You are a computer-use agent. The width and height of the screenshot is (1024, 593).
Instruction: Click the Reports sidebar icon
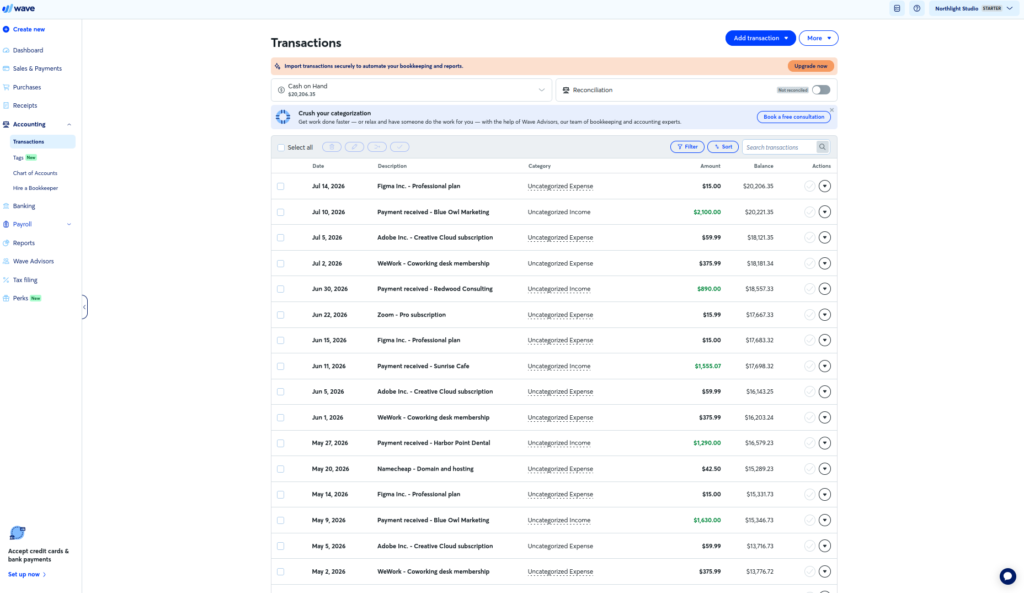6,243
